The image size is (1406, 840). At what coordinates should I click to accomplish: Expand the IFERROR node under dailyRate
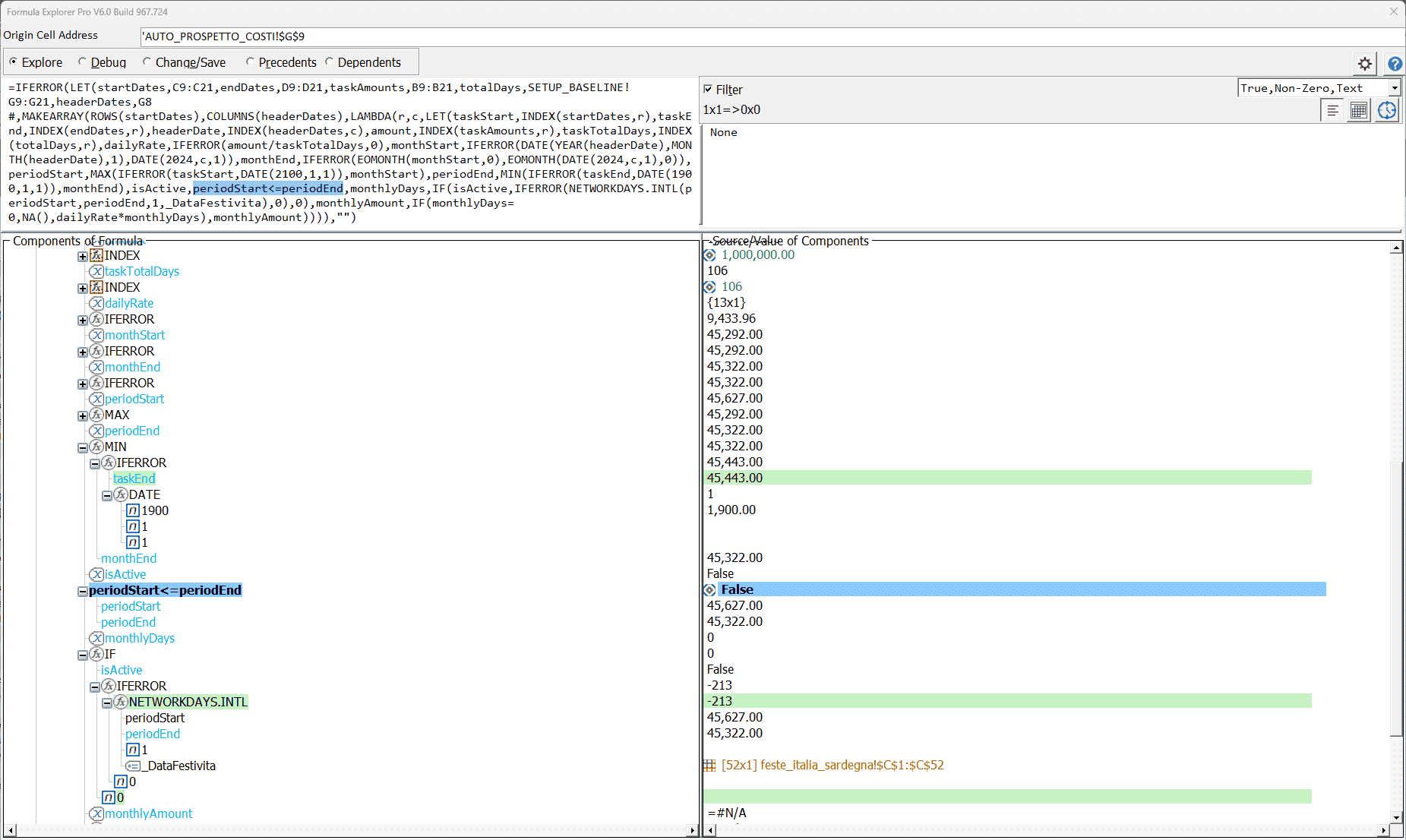pos(82,320)
